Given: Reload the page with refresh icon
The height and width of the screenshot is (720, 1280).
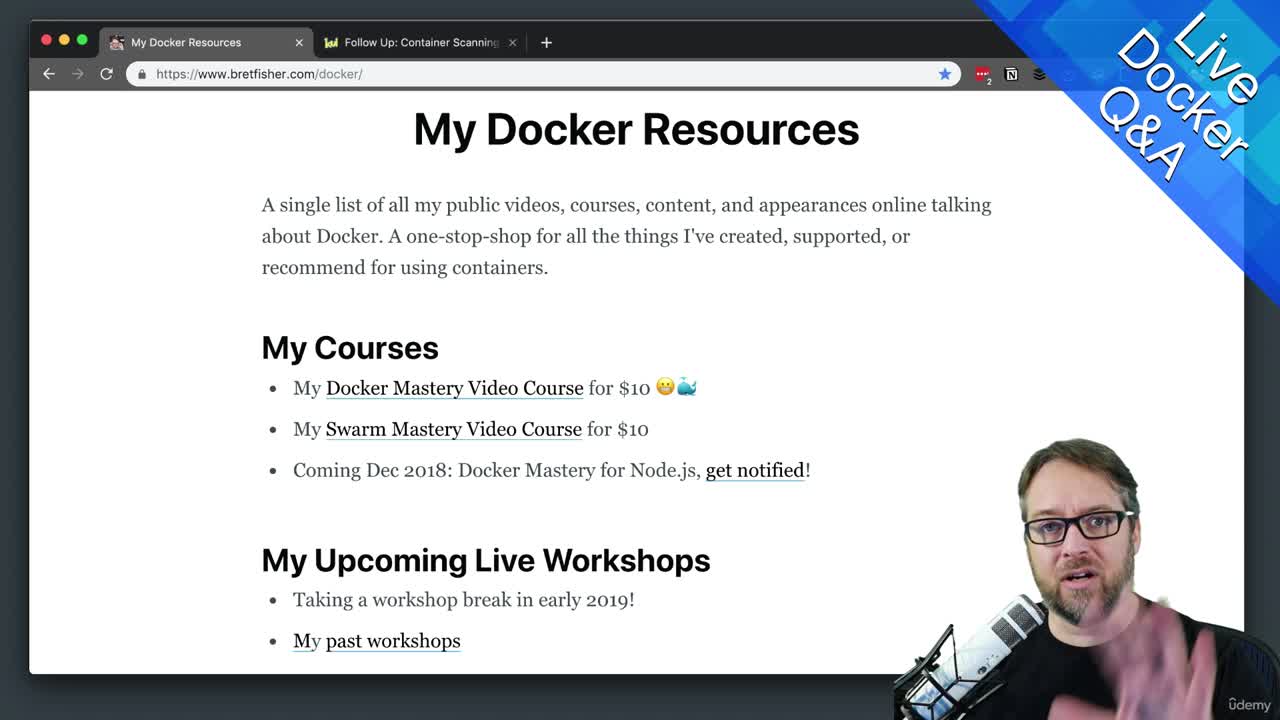Looking at the screenshot, I should (x=106, y=74).
